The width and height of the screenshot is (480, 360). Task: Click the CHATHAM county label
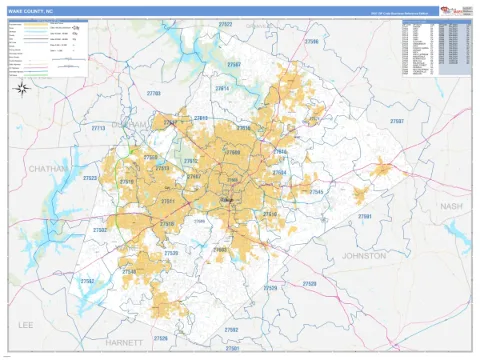(48, 169)
